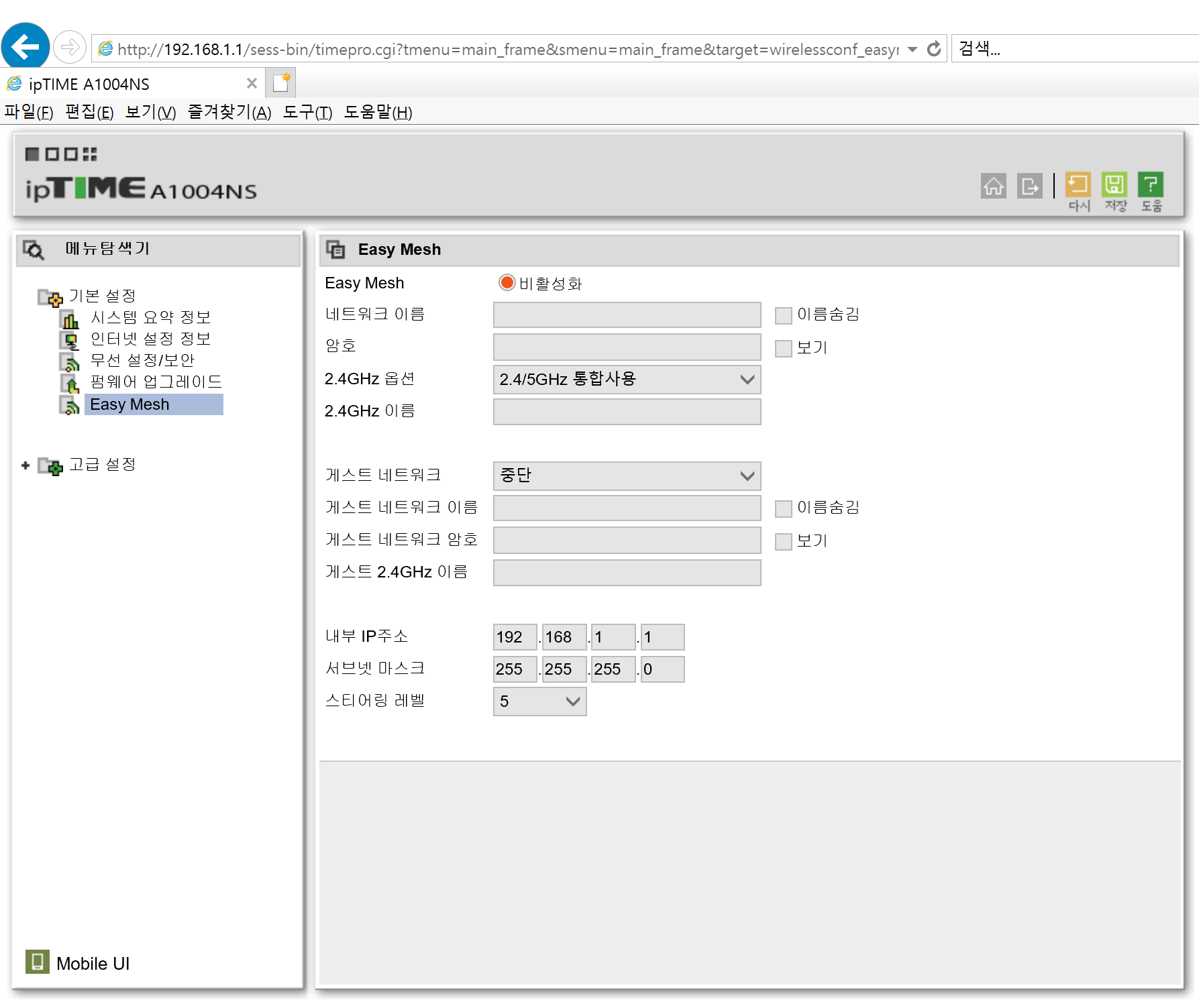Open the 스티어링 레벨 dropdown
Viewport: 1199px width, 1008px height.
click(539, 702)
